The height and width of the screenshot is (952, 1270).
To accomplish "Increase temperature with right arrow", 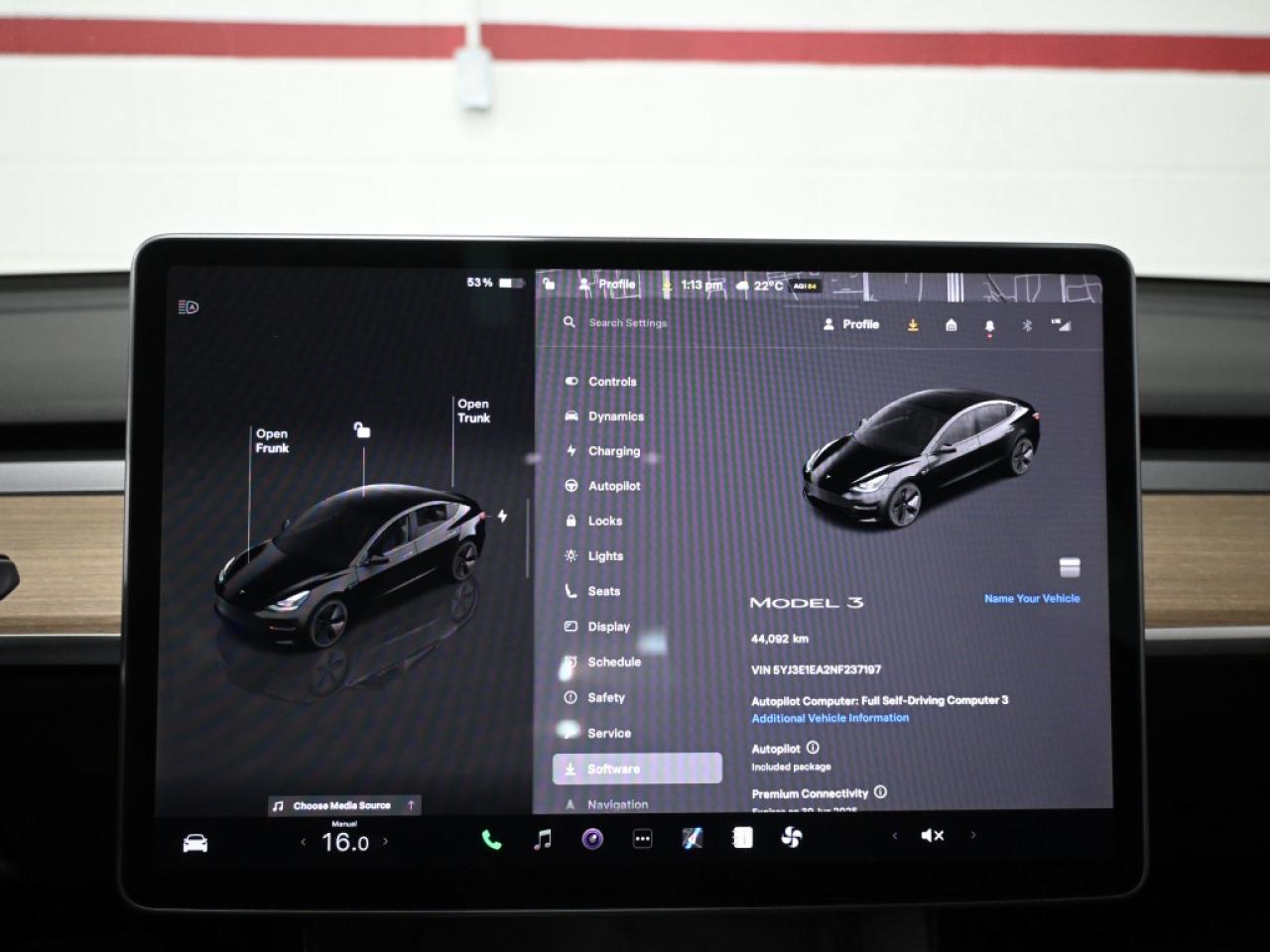I will click(386, 841).
